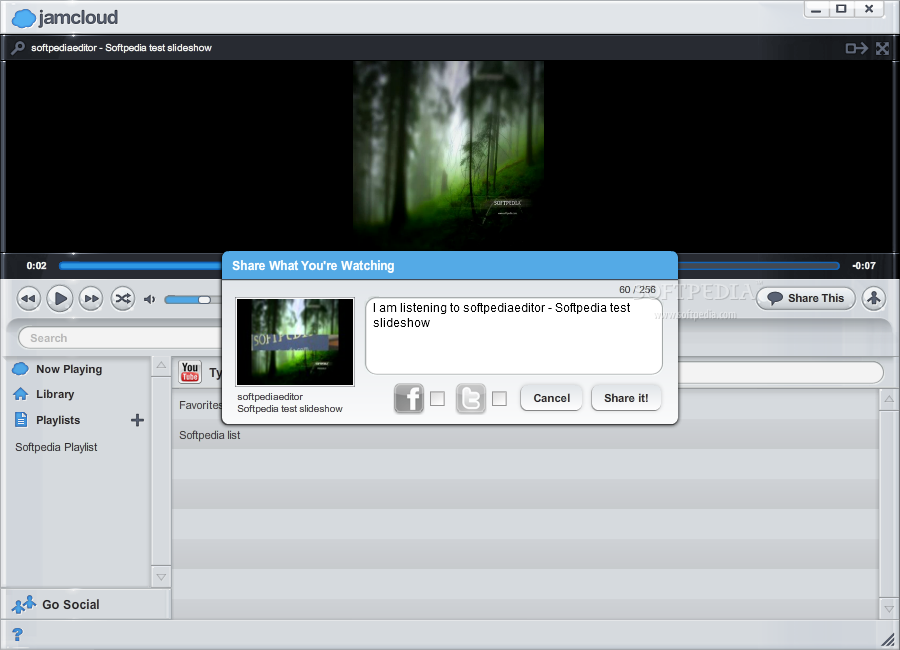Click the sidebar scroll down arrow

(161, 577)
